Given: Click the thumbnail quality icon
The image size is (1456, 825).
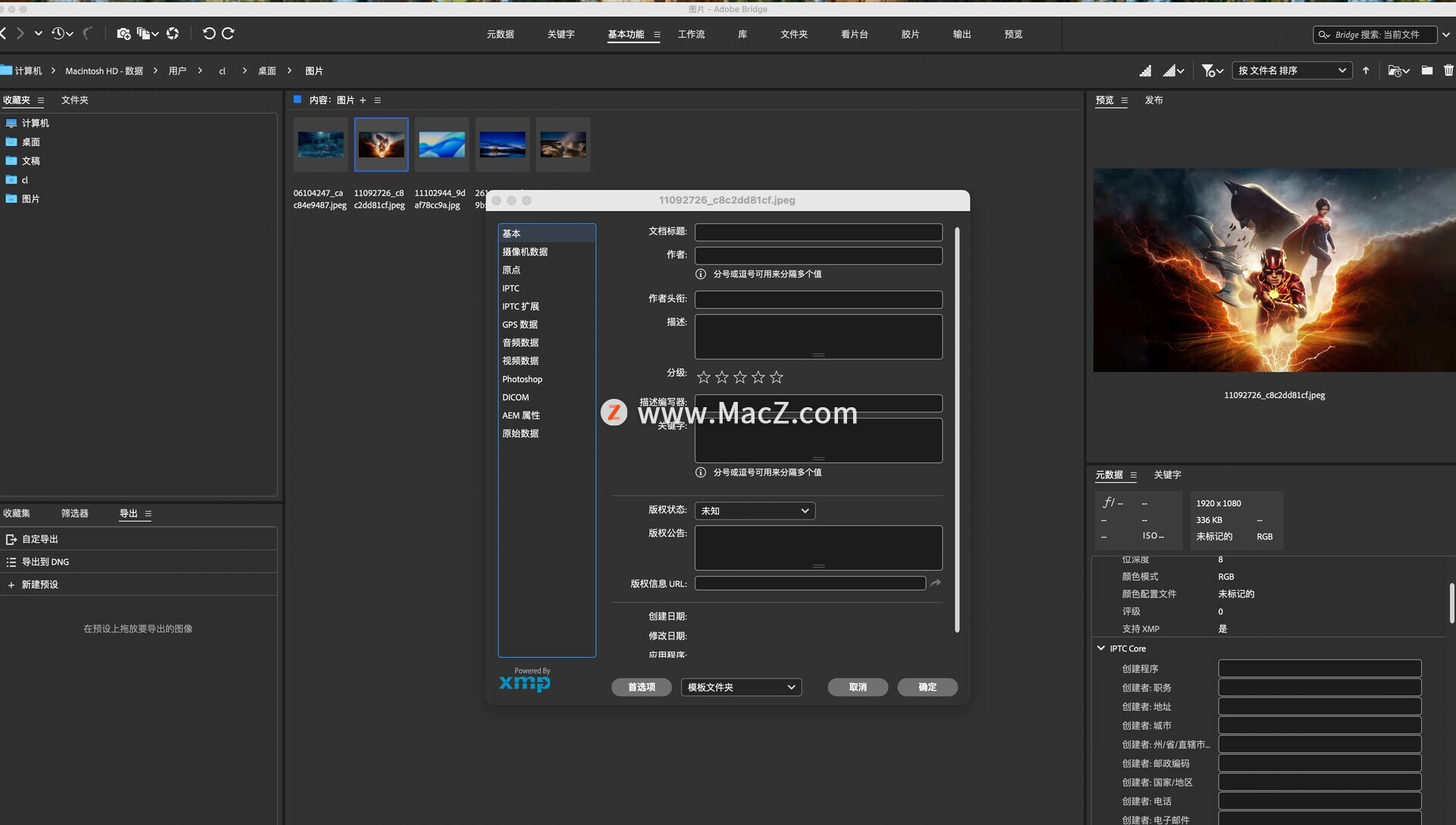Looking at the screenshot, I should (x=1145, y=71).
